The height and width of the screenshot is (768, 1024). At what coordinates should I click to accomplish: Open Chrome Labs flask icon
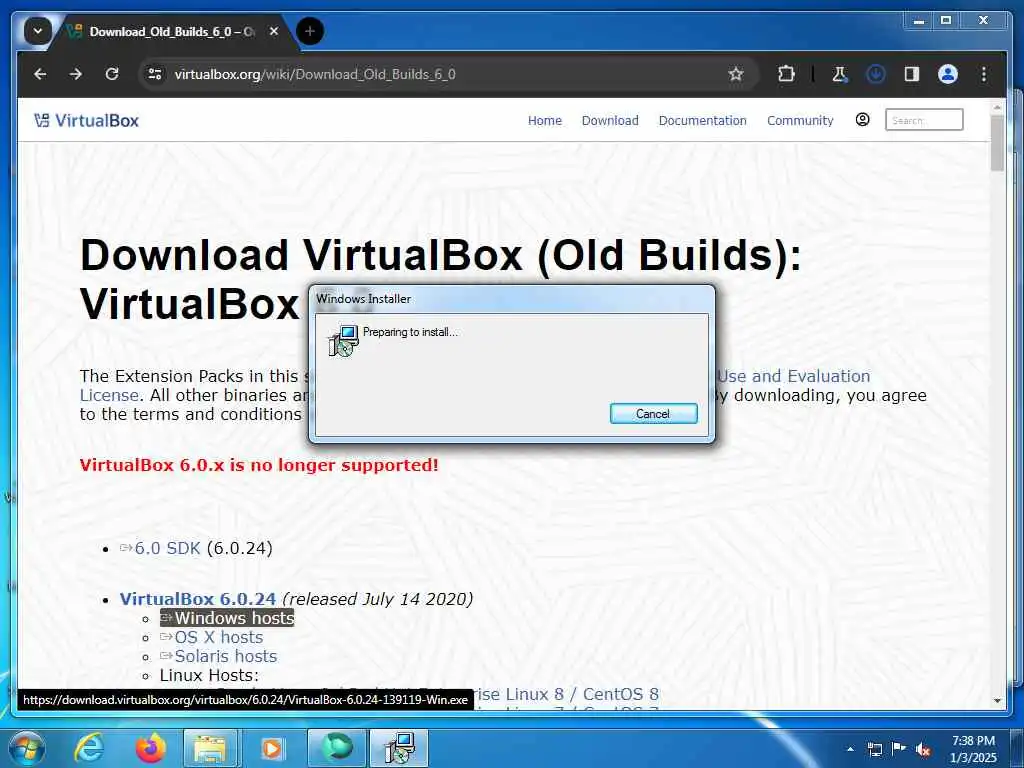pos(840,74)
